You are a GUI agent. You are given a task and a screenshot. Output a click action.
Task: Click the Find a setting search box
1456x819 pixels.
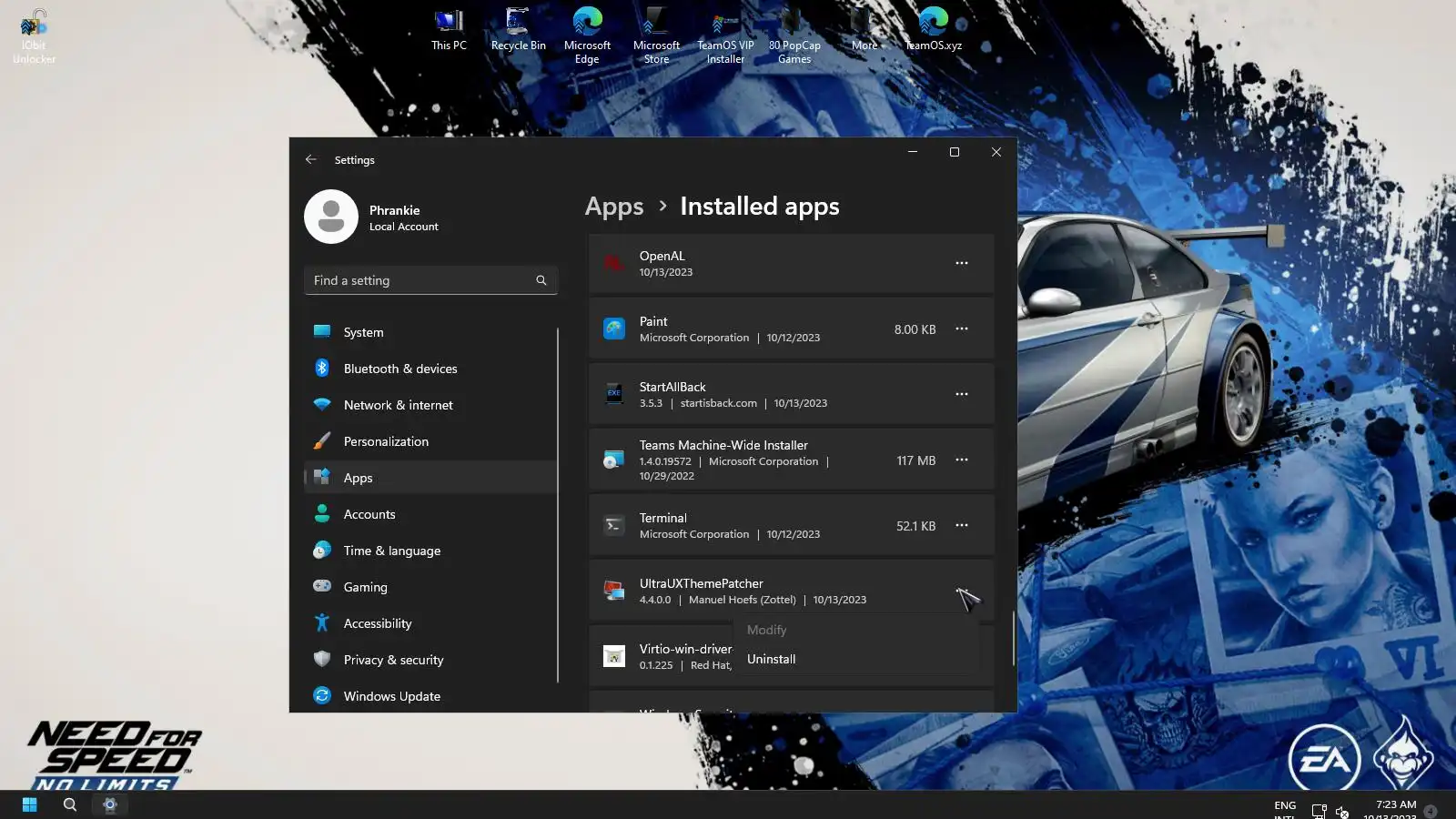tap(430, 280)
